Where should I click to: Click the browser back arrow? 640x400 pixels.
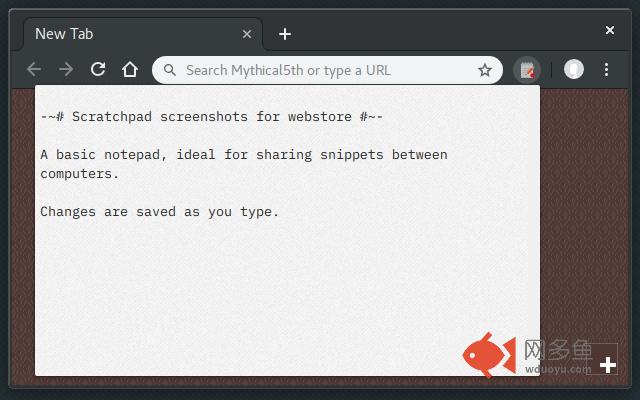(34, 69)
